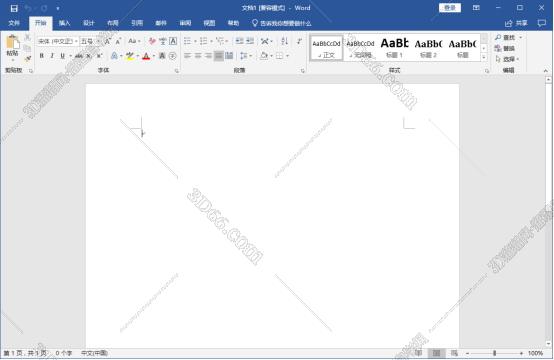The image size is (554, 360).
Task: Expand the Styles gallery list
Action: [484, 57]
